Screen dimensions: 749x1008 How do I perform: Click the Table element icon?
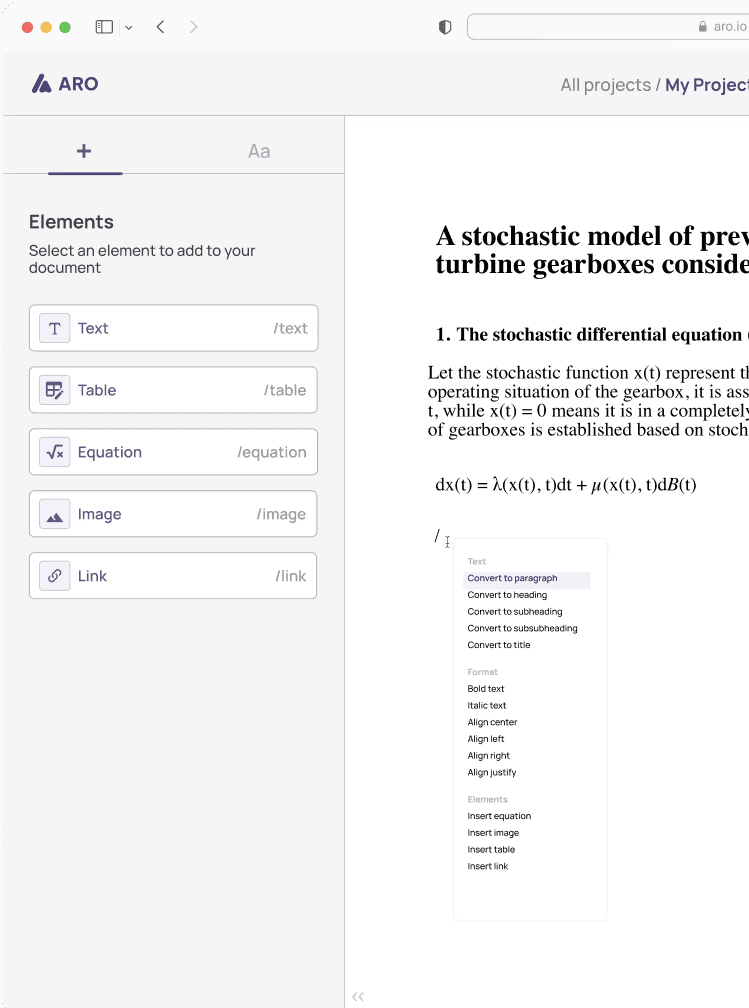click(55, 390)
